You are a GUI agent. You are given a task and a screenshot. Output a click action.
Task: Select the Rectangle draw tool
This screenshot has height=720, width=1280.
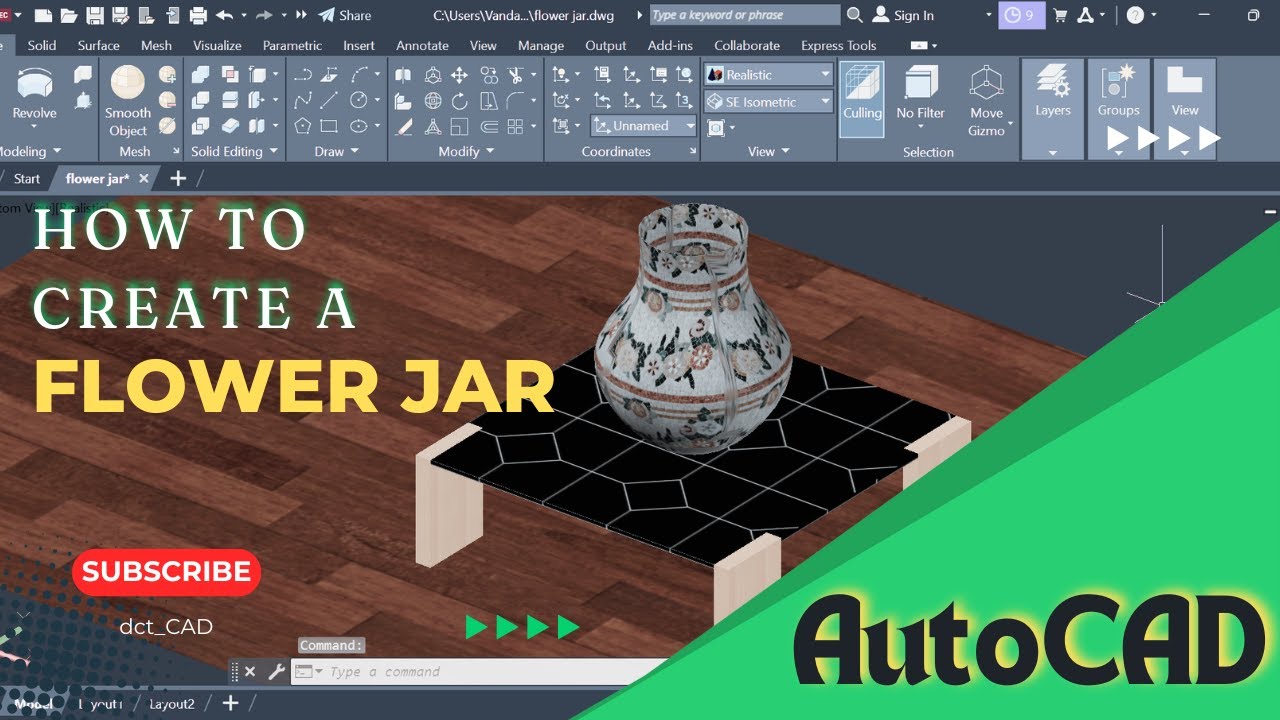pos(329,126)
